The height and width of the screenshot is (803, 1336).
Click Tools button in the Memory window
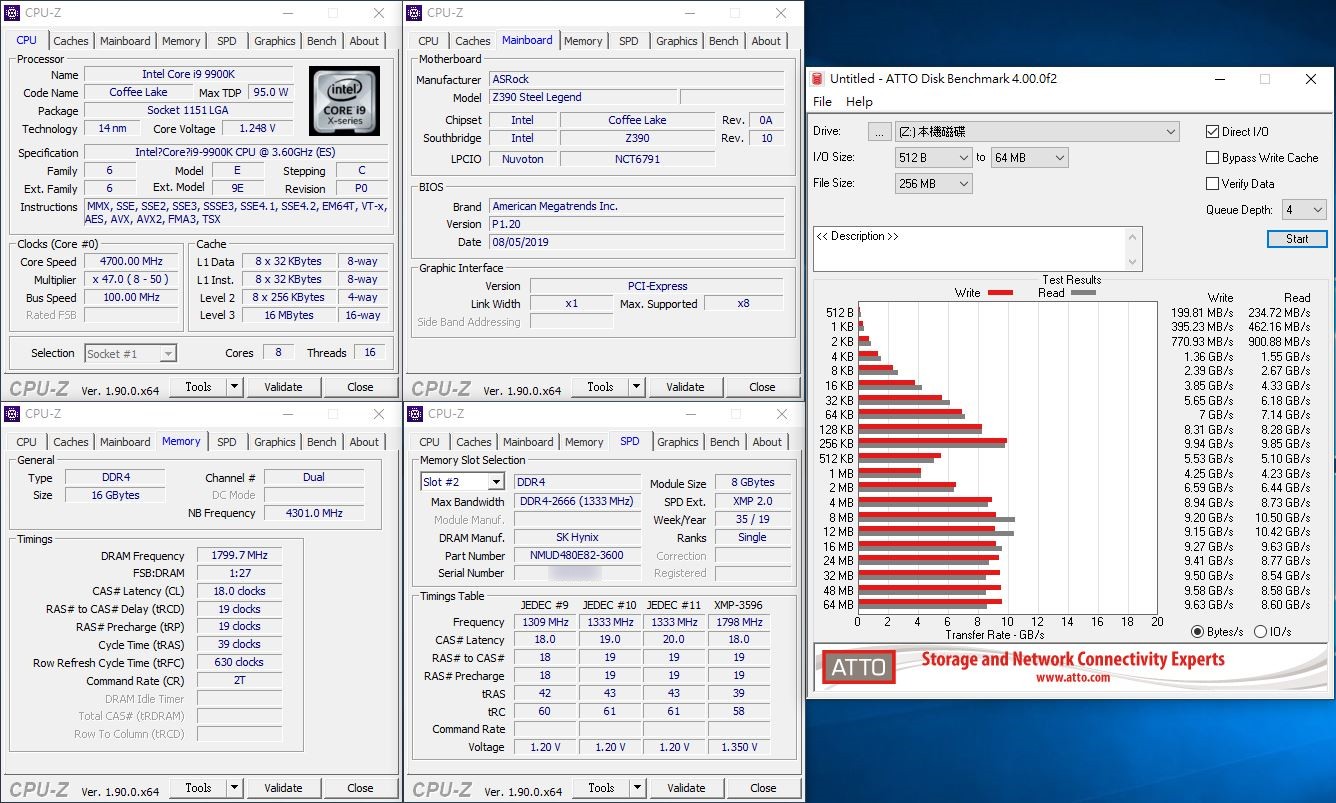point(198,788)
